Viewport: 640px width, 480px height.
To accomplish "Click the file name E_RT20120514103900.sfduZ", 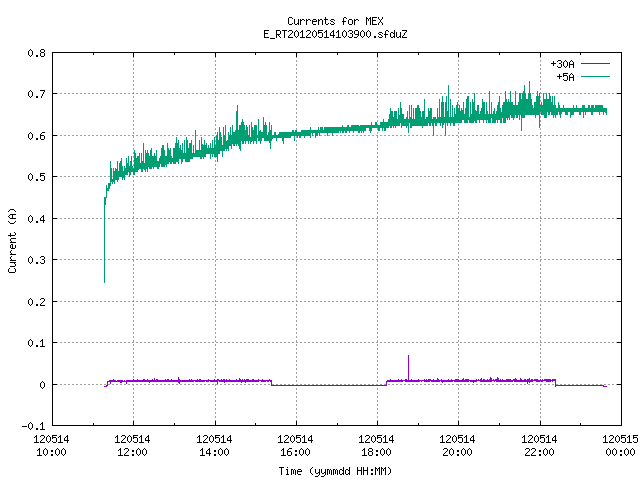I will click(x=335, y=34).
